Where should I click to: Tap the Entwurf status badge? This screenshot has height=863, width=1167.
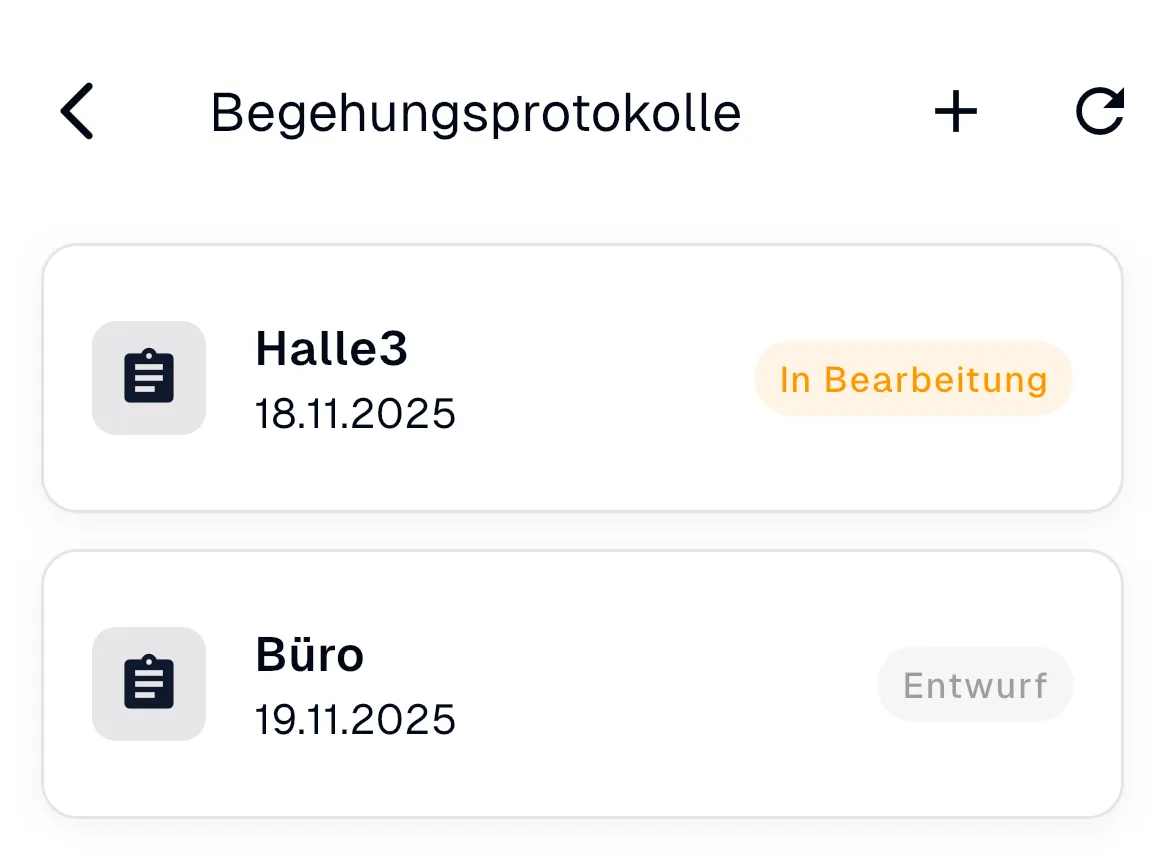click(x=975, y=684)
